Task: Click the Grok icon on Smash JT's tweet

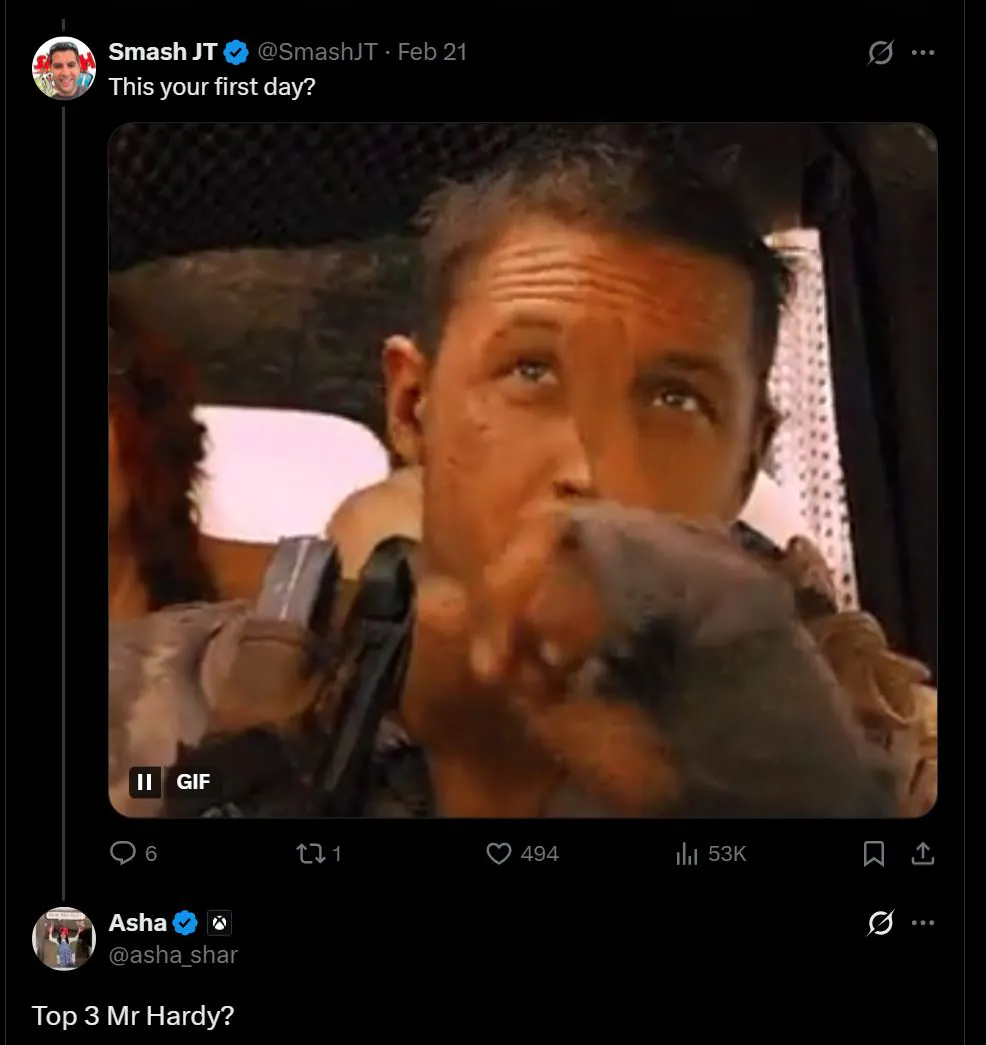Action: pos(880,53)
